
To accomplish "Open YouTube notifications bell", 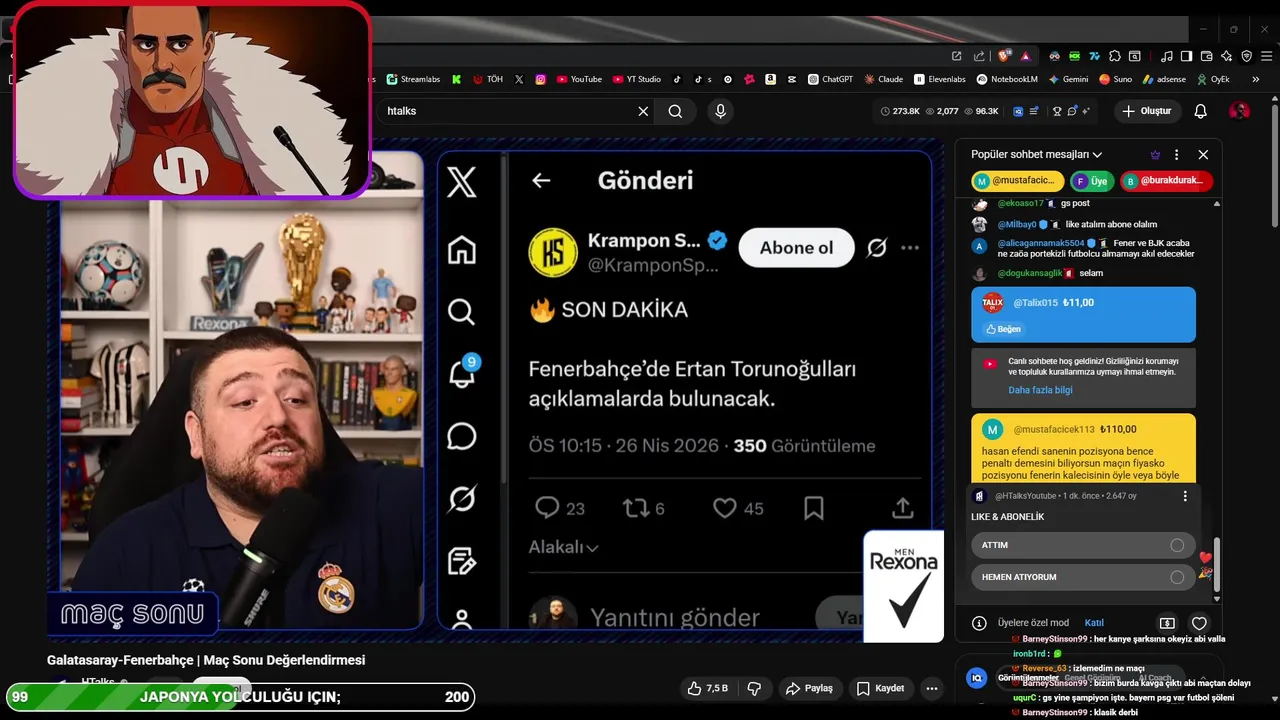I will tap(1200, 111).
